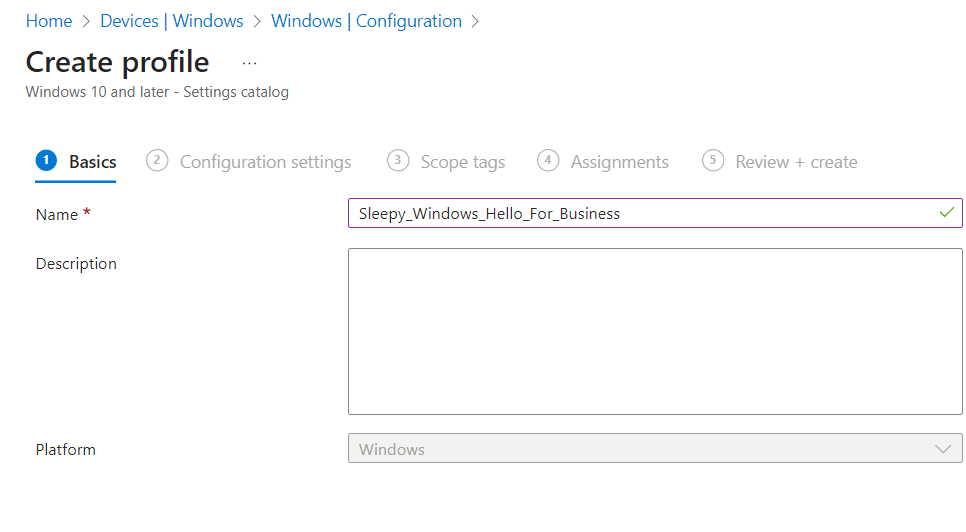Expand the Platform dropdown arrow
The height and width of the screenshot is (532, 966).
click(x=943, y=449)
